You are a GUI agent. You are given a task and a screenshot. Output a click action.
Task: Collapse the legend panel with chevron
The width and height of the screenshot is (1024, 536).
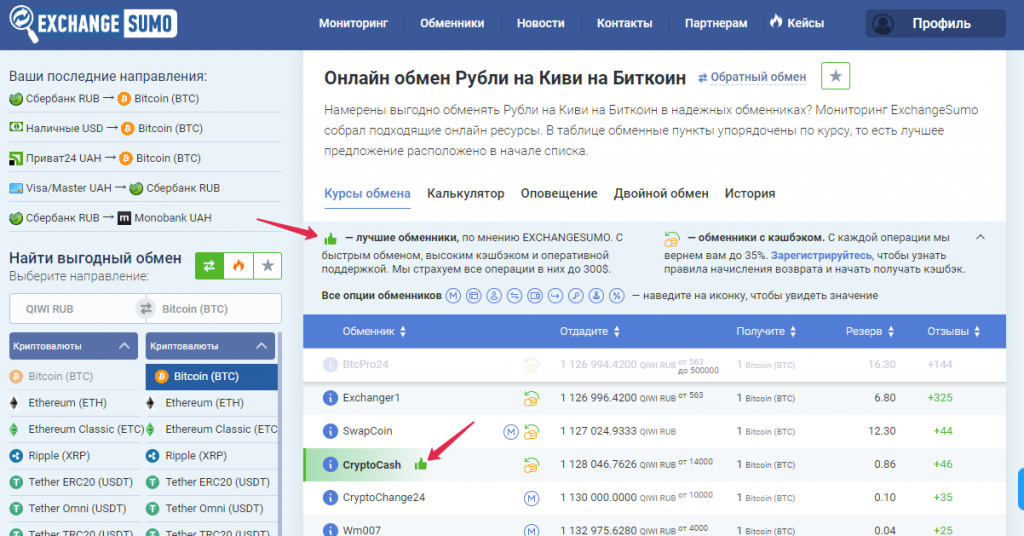[x=980, y=238]
